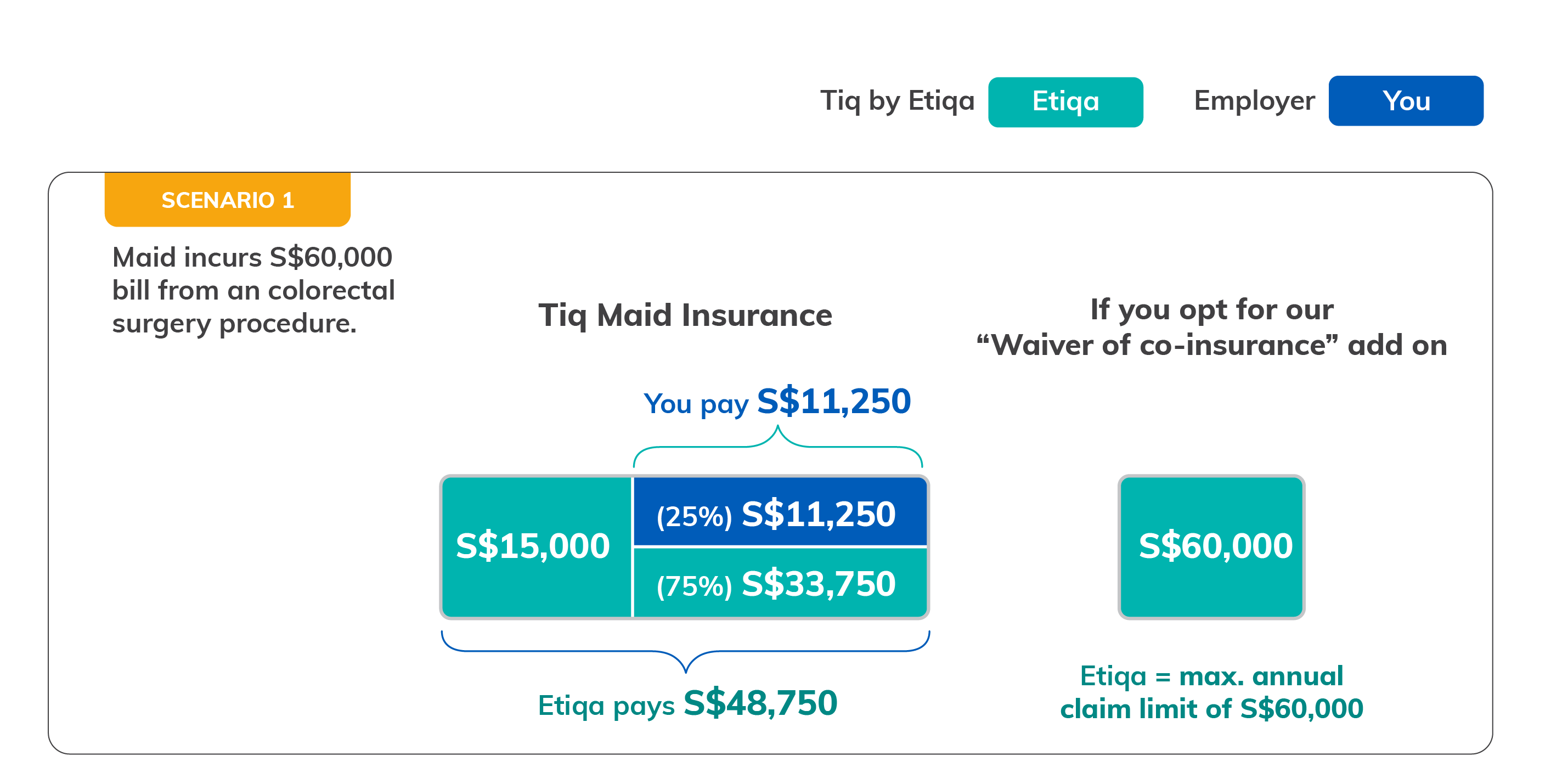
Task: Click the blue 25% S$11,250 block
Action: pos(780,512)
